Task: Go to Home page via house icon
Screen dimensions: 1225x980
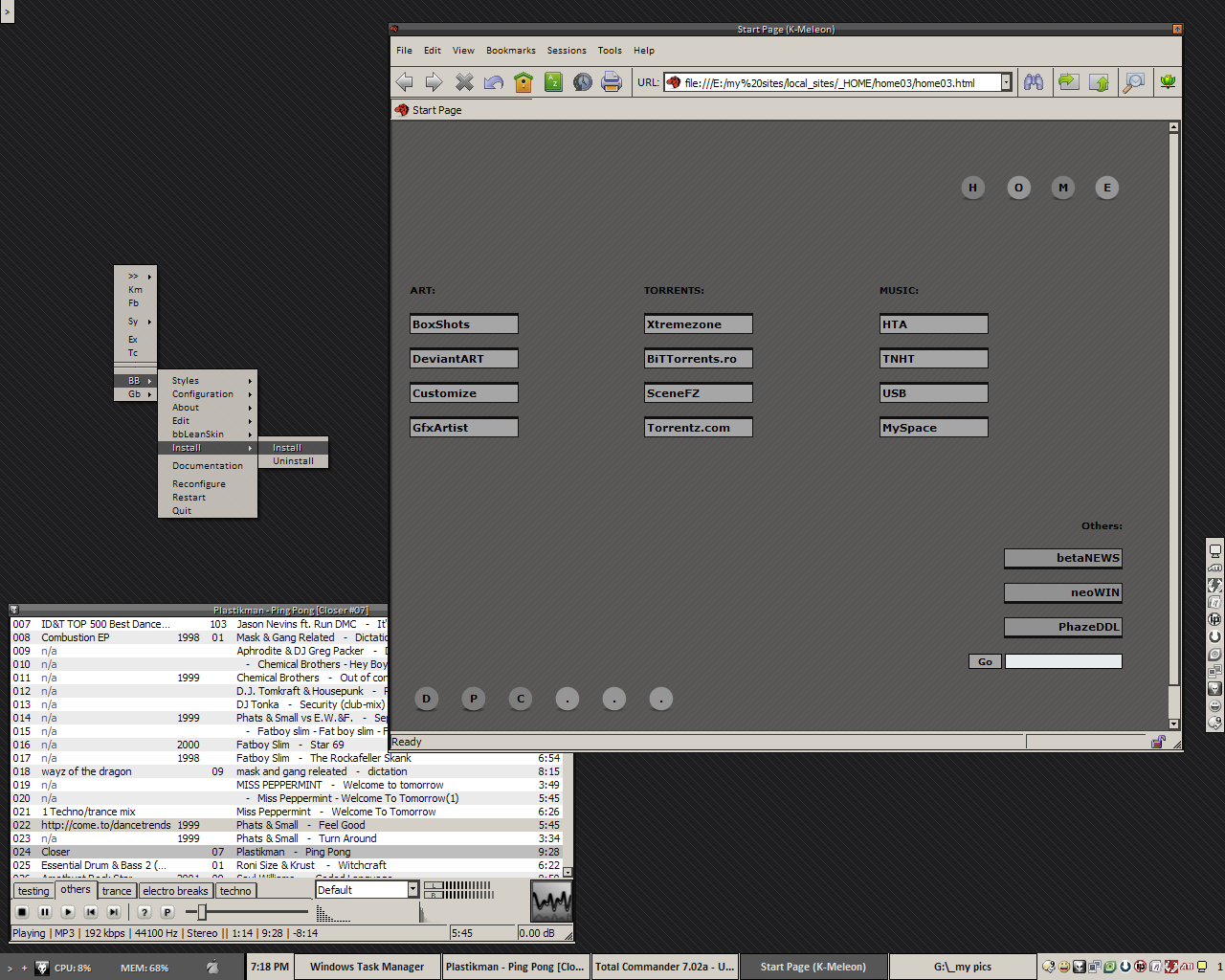Action: pyautogui.click(x=523, y=82)
